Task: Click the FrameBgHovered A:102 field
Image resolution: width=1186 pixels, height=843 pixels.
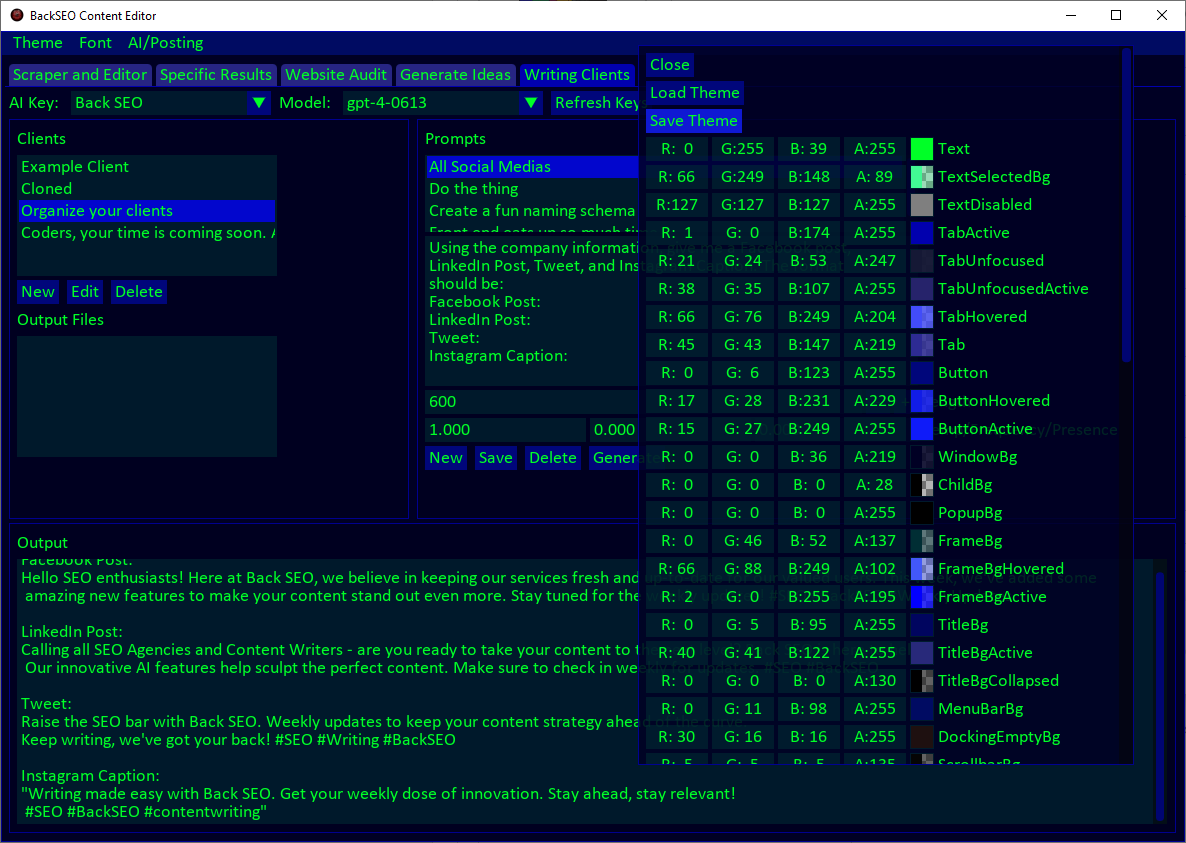Action: [874, 569]
